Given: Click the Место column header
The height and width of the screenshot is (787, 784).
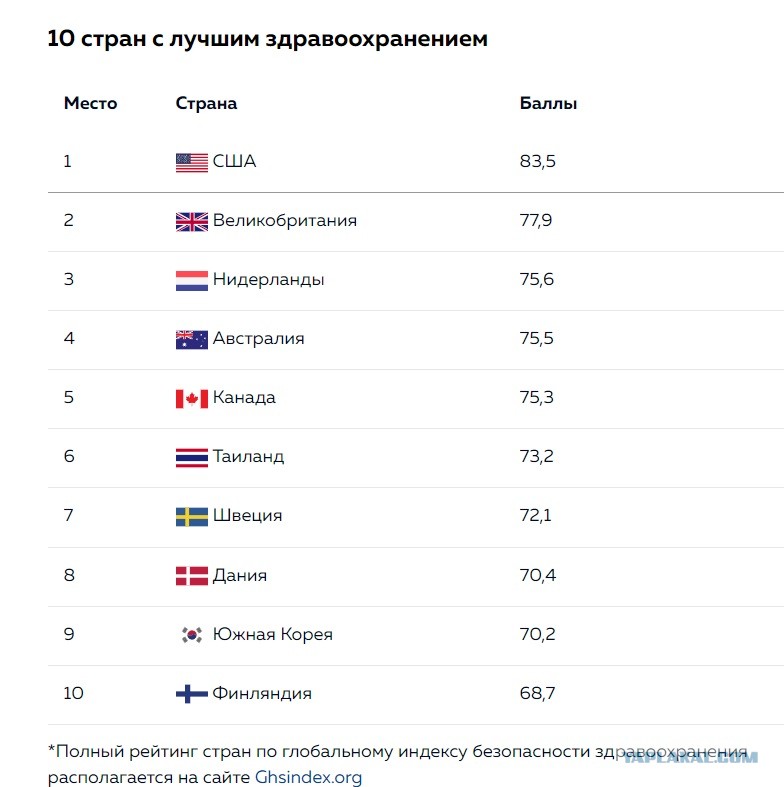Looking at the screenshot, I should click(90, 103).
